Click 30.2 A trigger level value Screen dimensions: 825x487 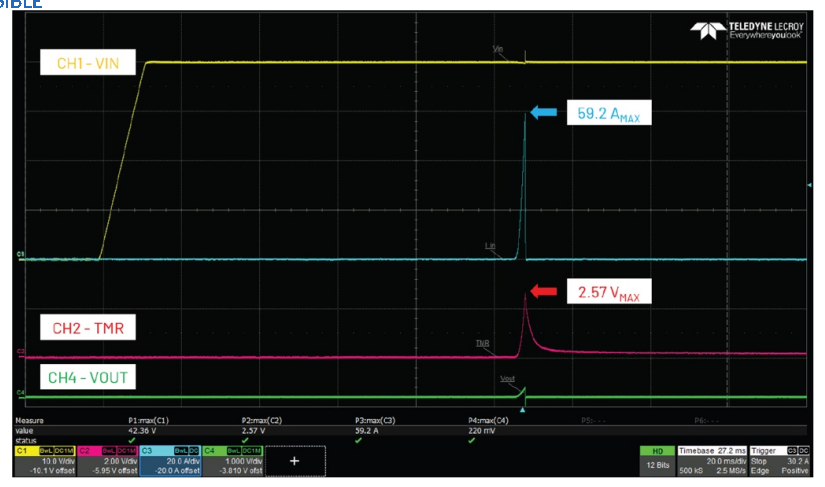coord(798,461)
